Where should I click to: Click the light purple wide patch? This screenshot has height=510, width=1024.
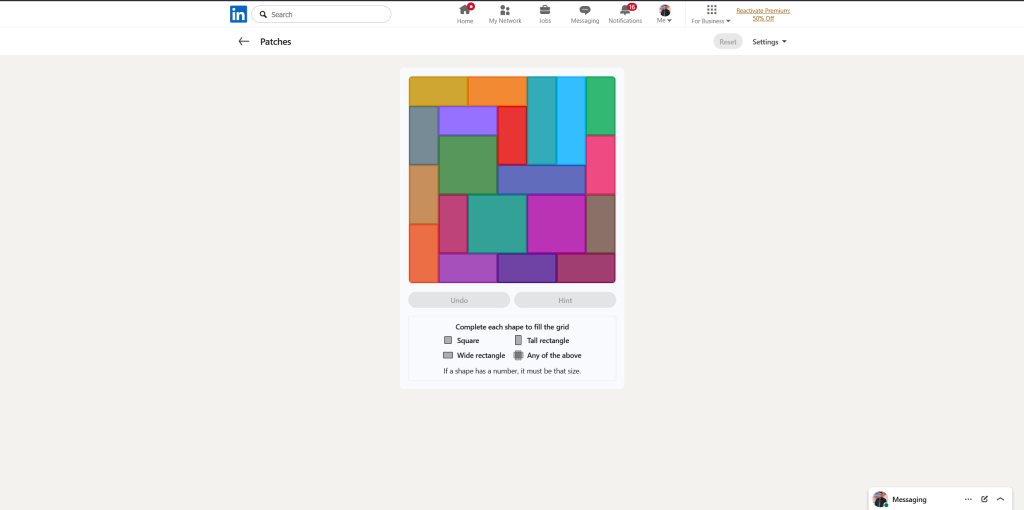[468, 121]
